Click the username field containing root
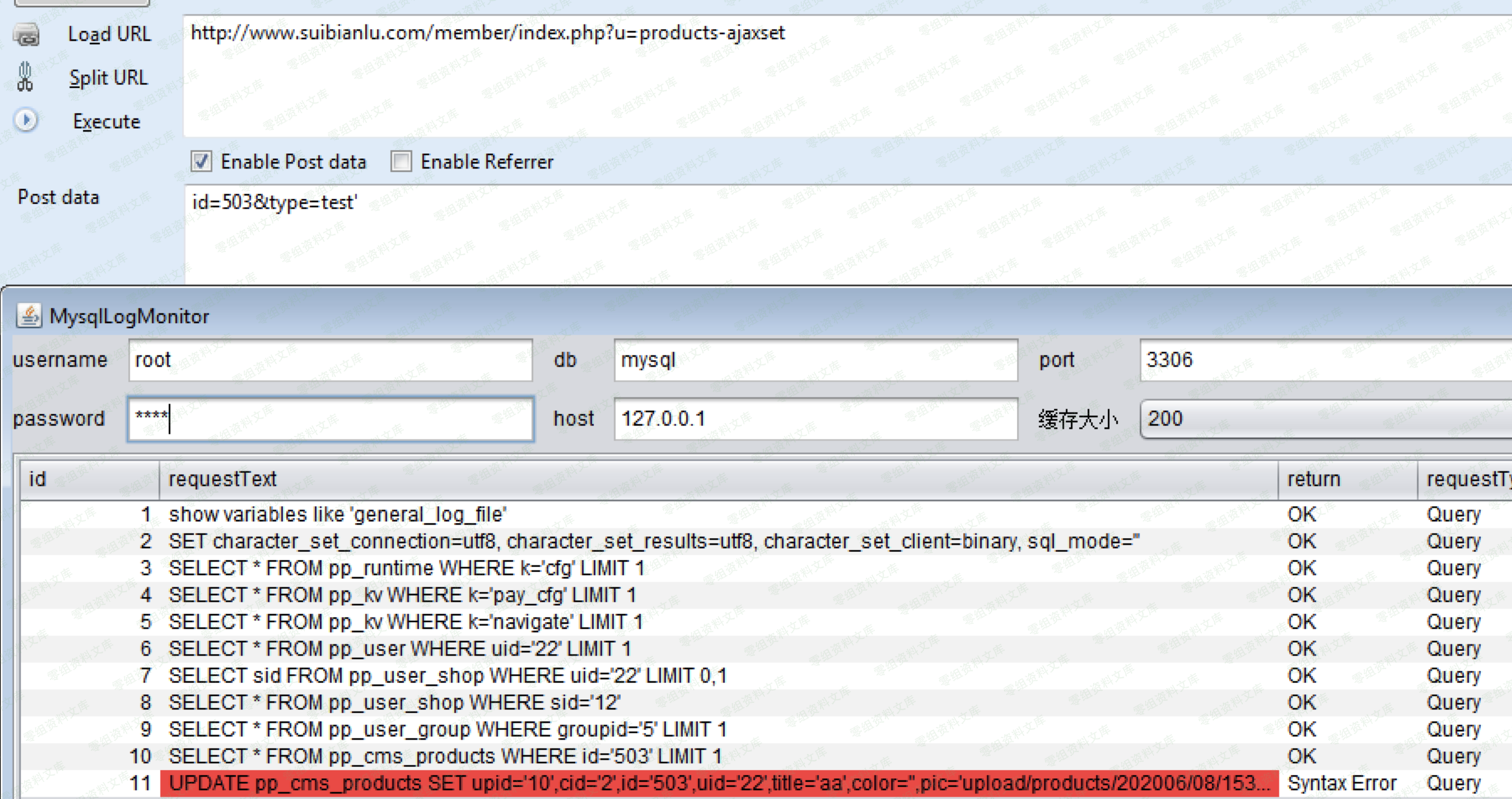The height and width of the screenshot is (799, 1512). tap(330, 360)
